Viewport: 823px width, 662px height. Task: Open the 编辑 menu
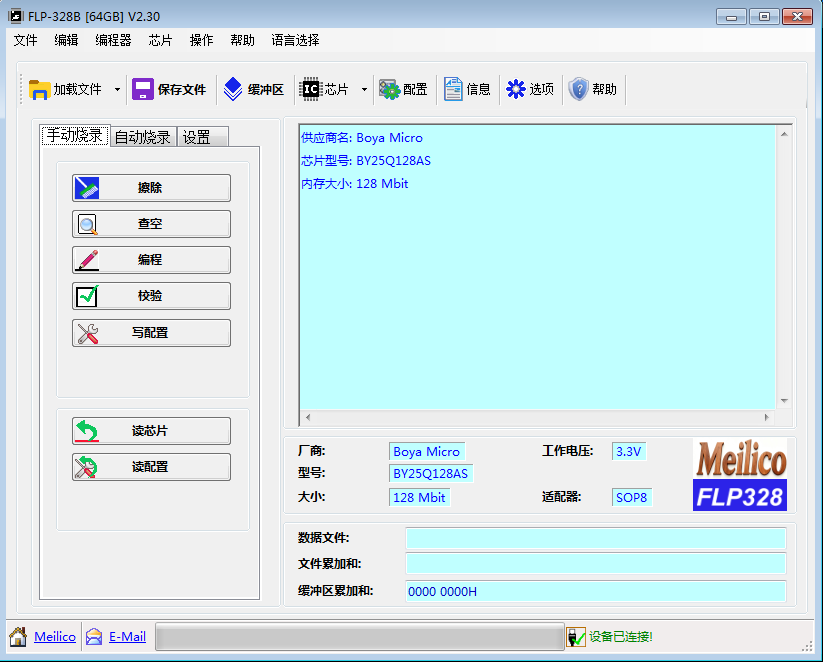(66, 40)
